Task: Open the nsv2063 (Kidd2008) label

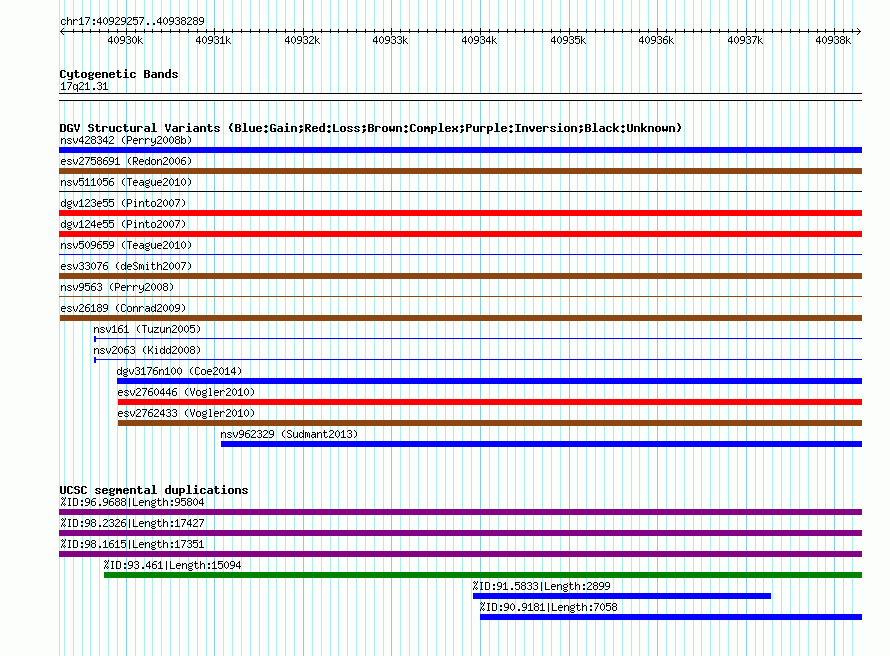Action: (x=147, y=350)
